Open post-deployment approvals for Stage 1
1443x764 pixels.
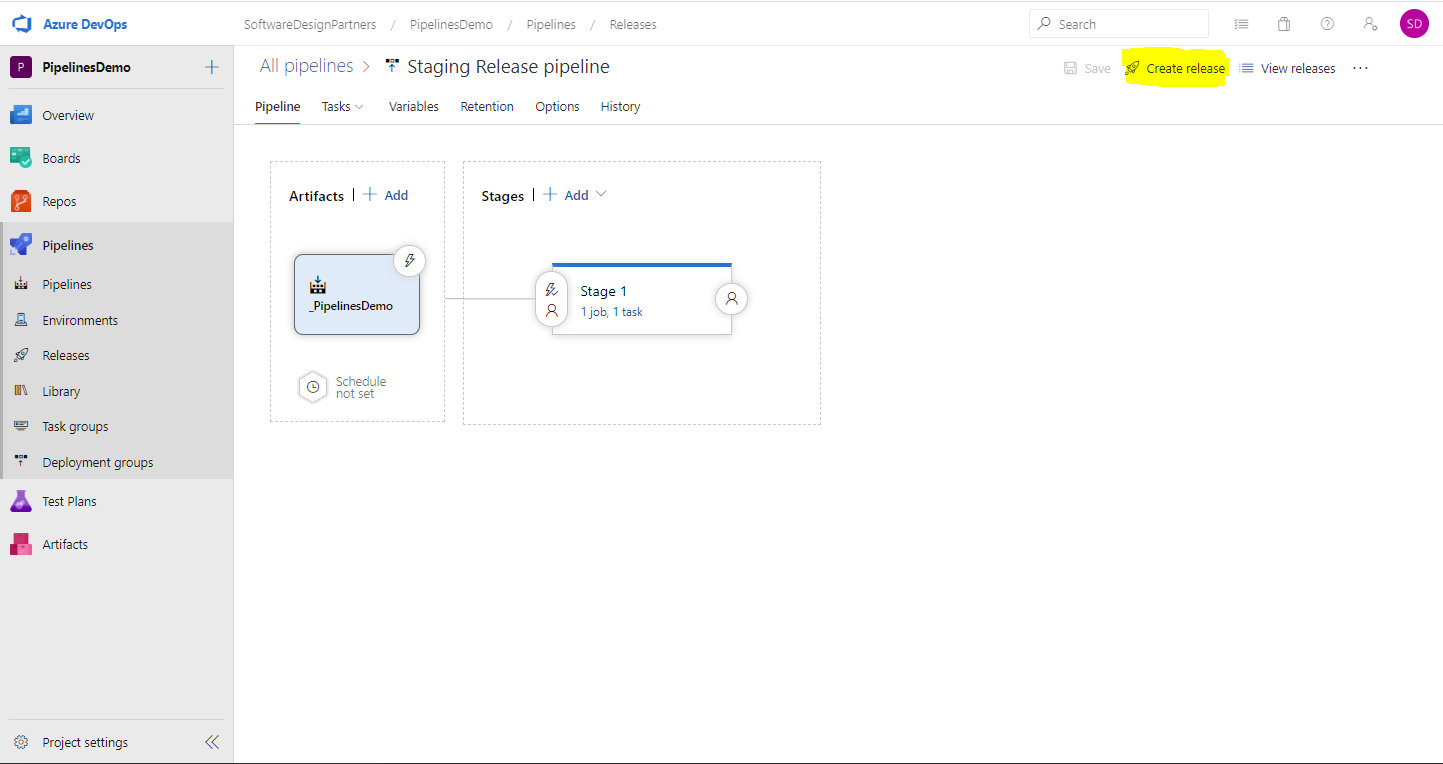click(731, 298)
